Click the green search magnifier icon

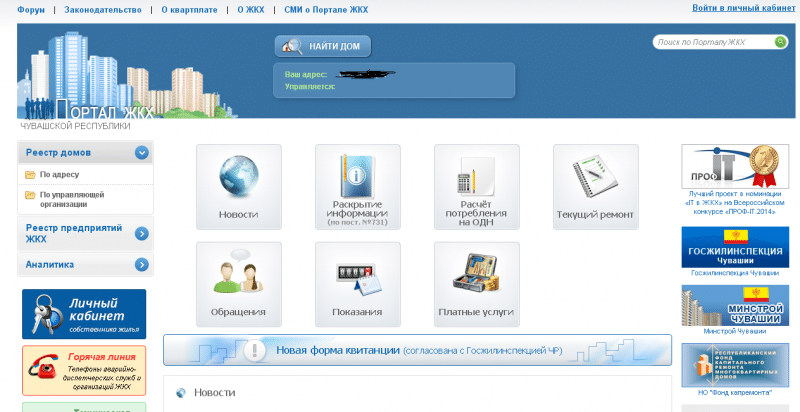(x=780, y=42)
